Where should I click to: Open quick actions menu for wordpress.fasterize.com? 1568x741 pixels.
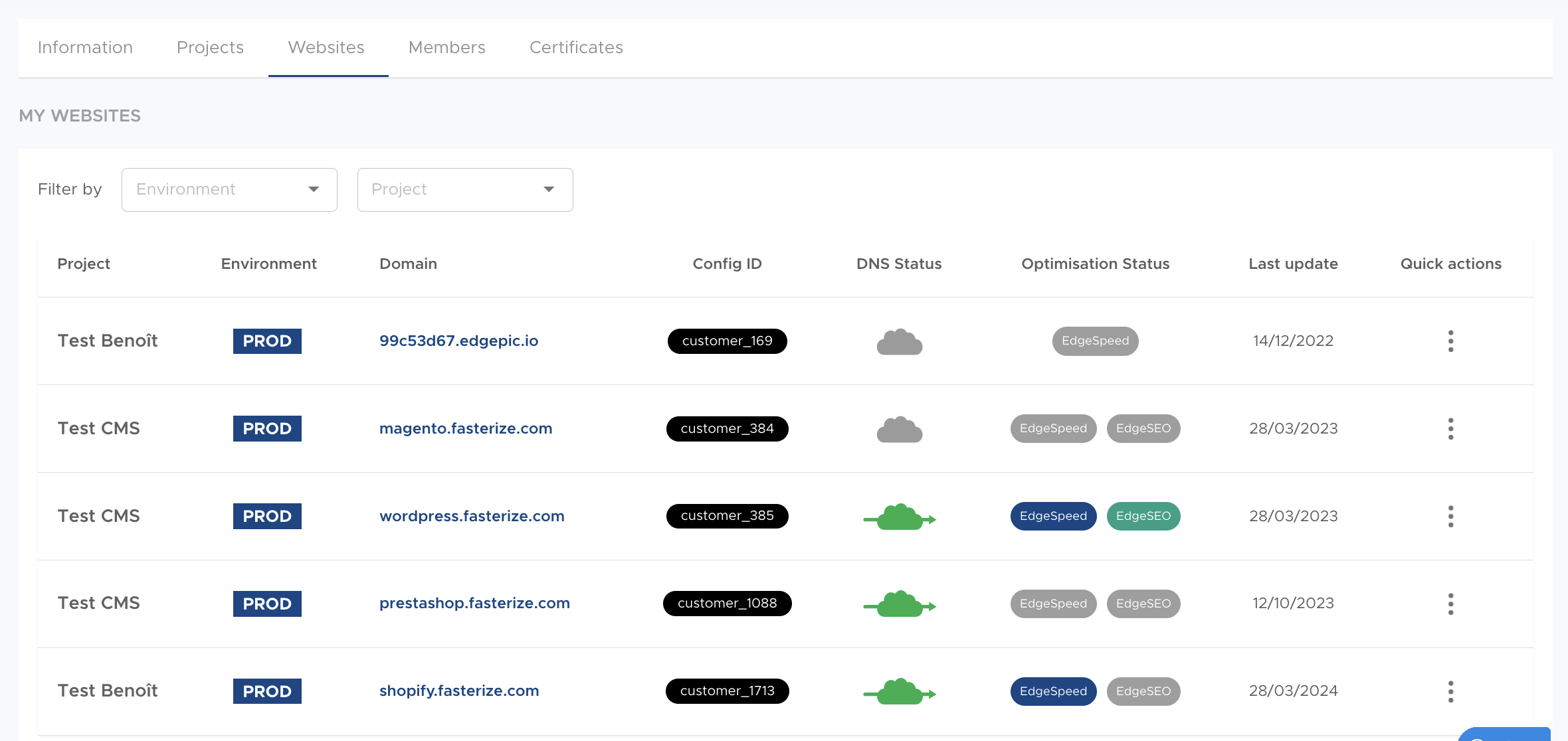(1450, 516)
